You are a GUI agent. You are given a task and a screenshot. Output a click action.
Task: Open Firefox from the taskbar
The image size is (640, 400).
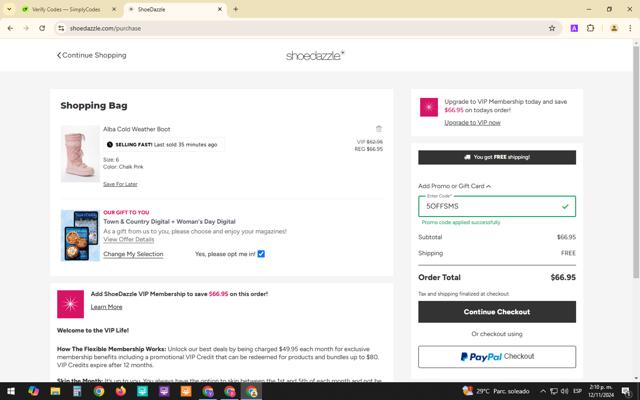point(120,391)
